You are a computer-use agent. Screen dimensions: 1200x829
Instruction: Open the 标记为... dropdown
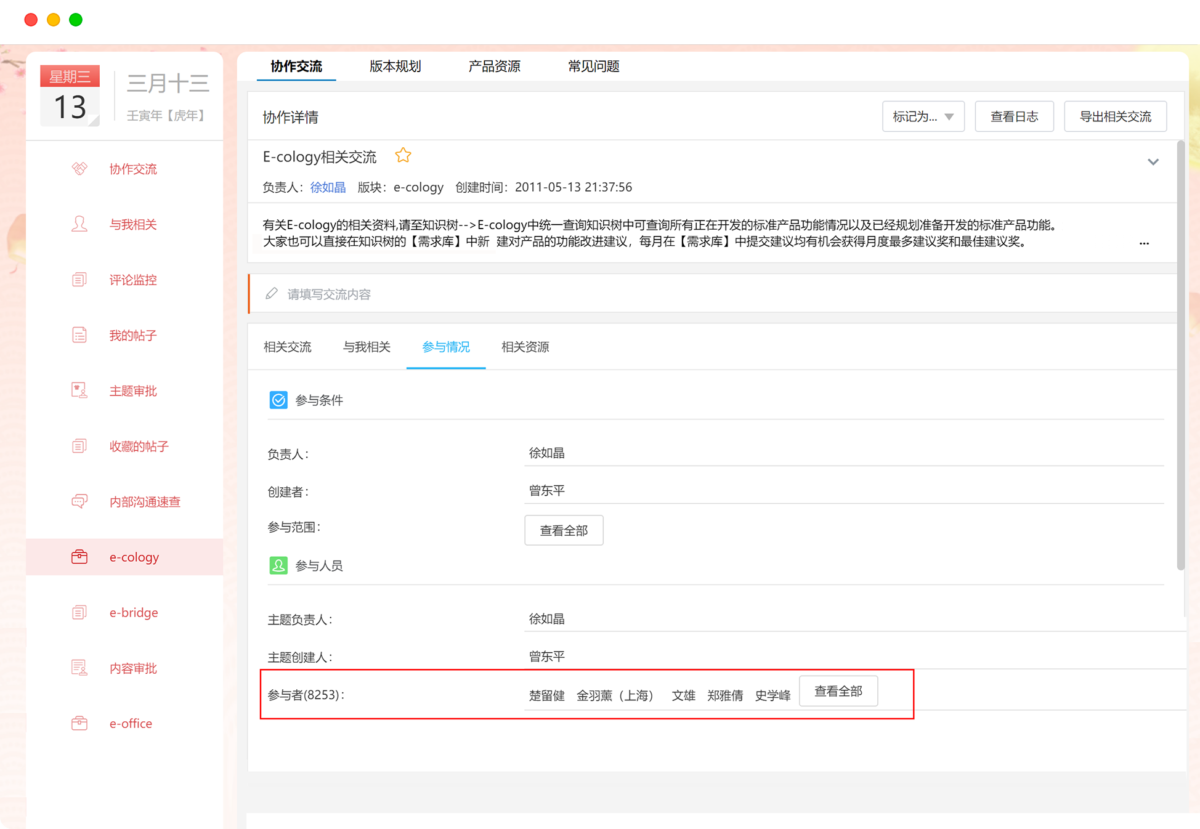coord(923,116)
